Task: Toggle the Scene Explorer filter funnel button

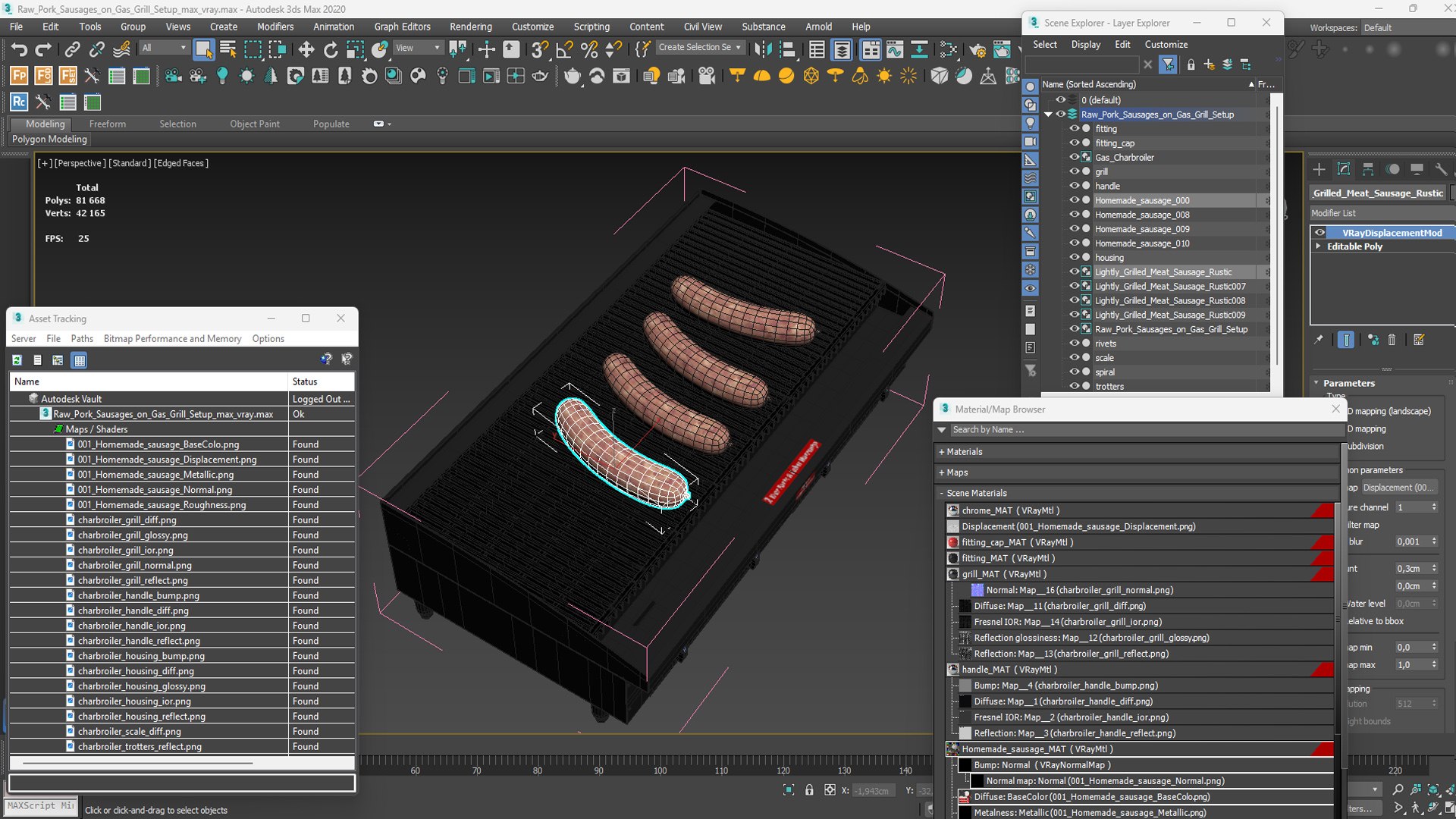Action: (1168, 64)
